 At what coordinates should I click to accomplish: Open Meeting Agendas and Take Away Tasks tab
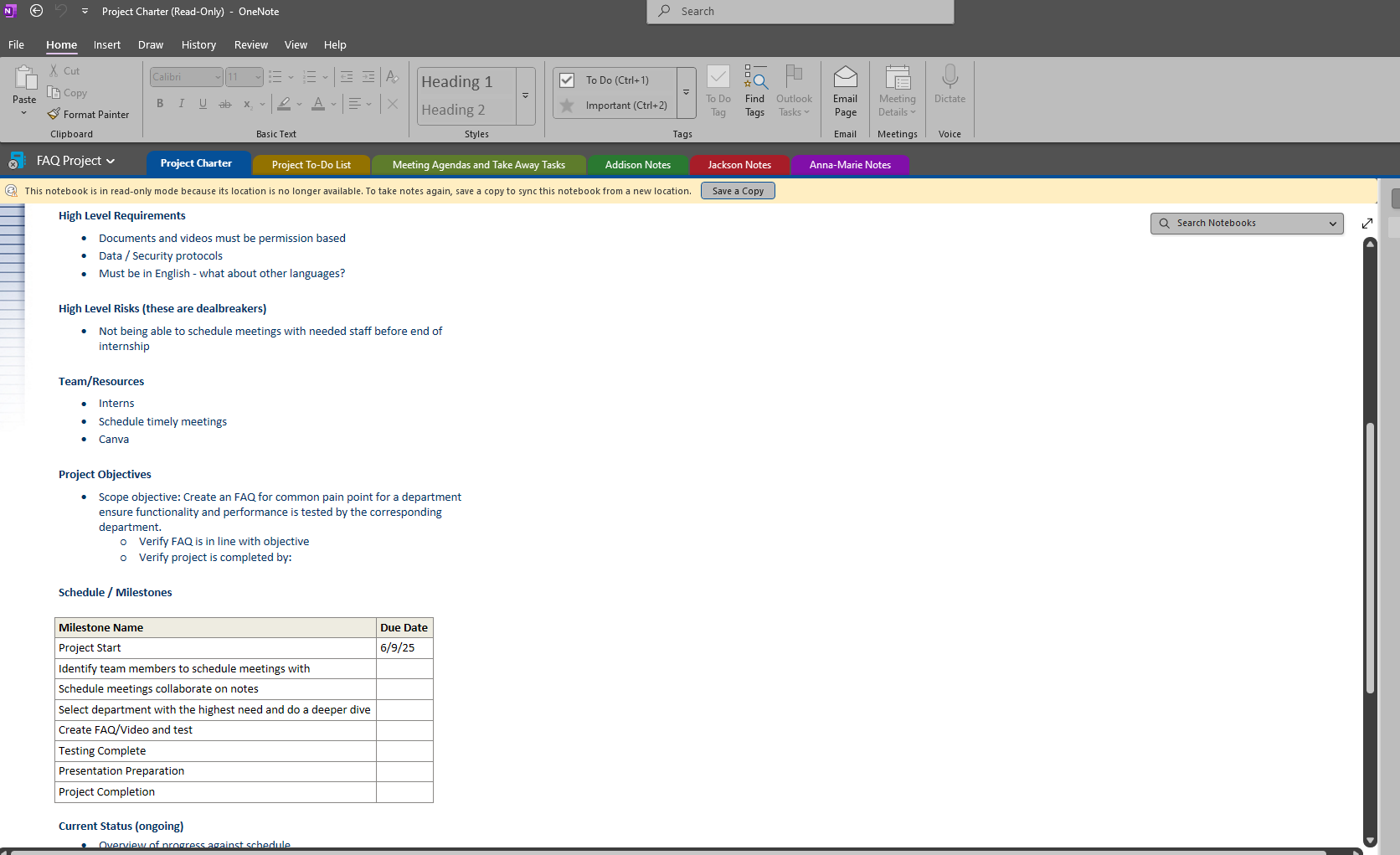pos(479,165)
